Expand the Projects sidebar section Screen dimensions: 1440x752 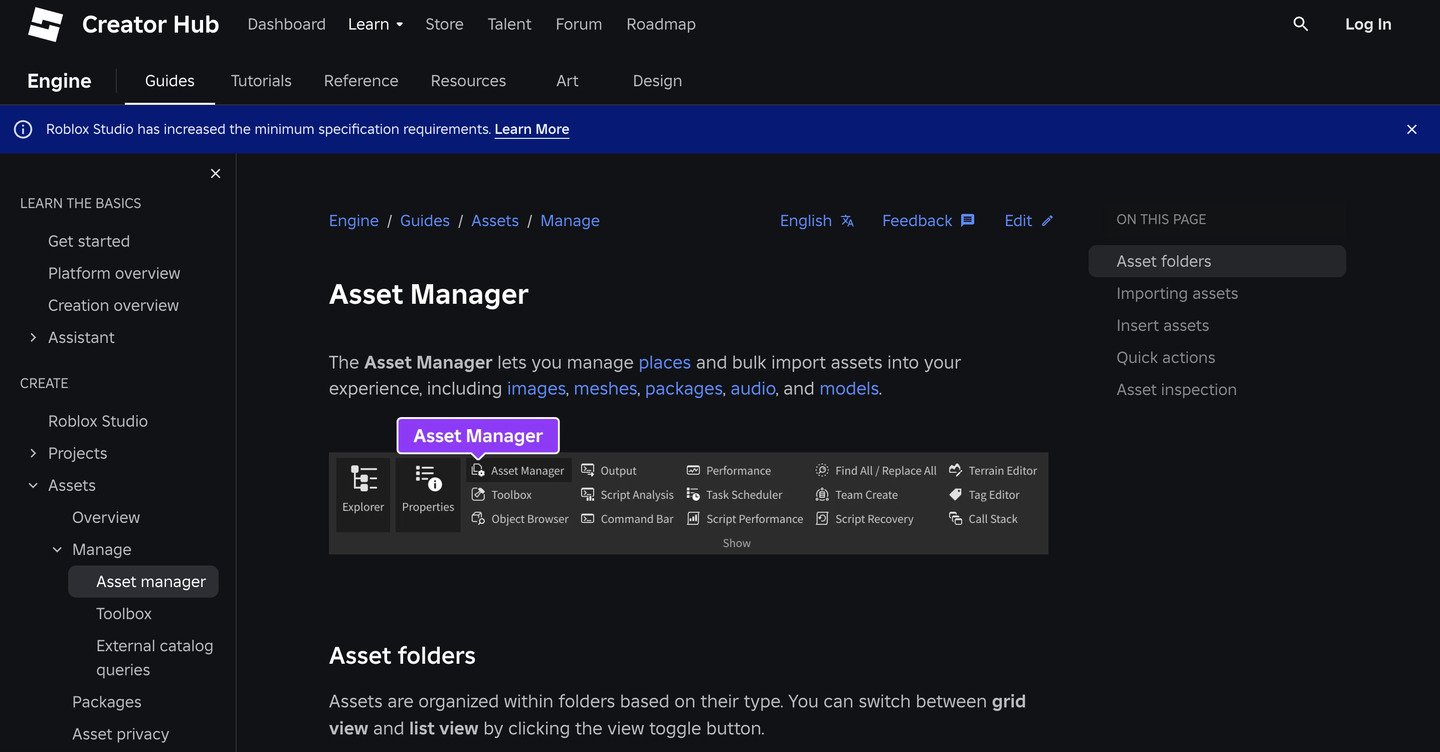[33, 453]
